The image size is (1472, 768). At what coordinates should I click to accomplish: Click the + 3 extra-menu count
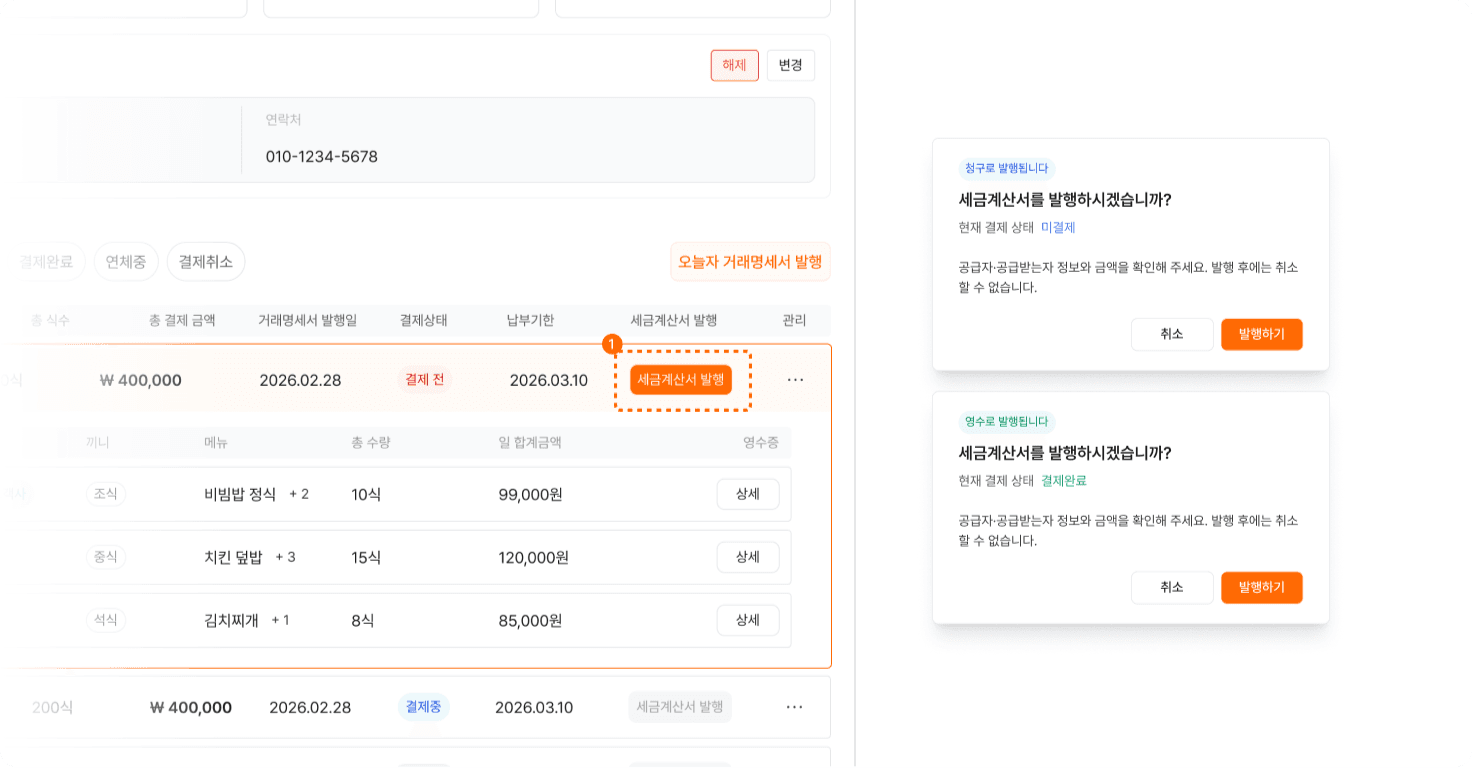pos(286,557)
